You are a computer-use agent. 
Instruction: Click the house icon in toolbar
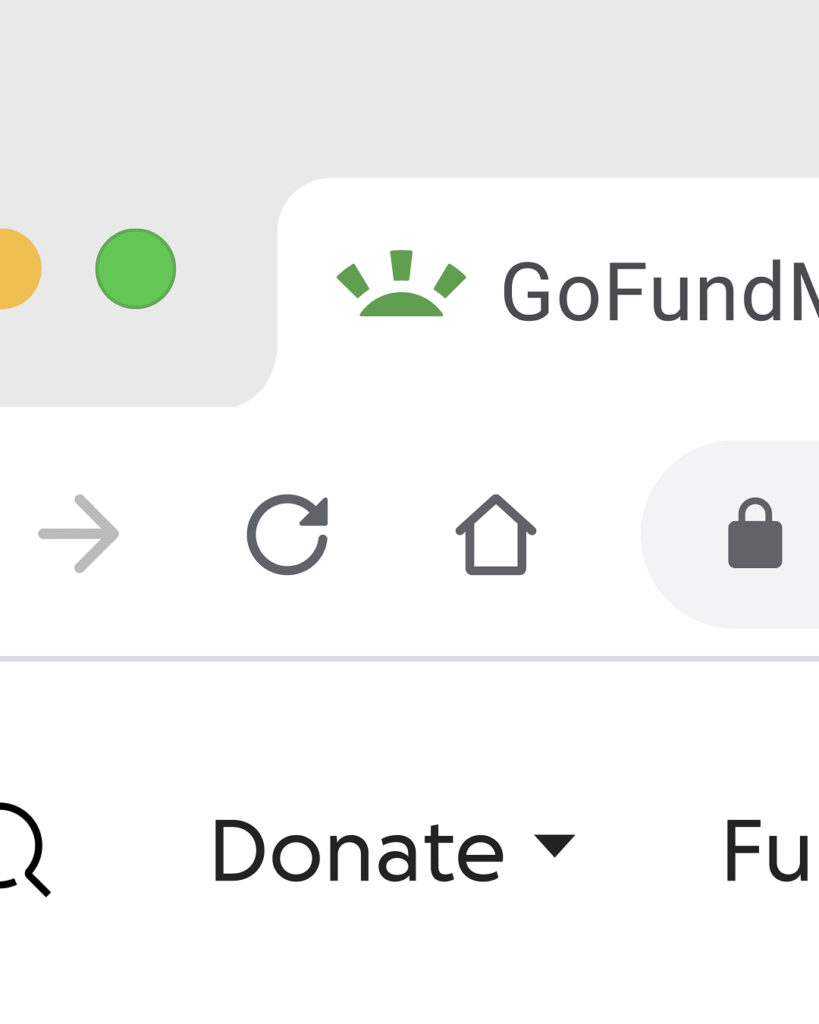coord(496,534)
